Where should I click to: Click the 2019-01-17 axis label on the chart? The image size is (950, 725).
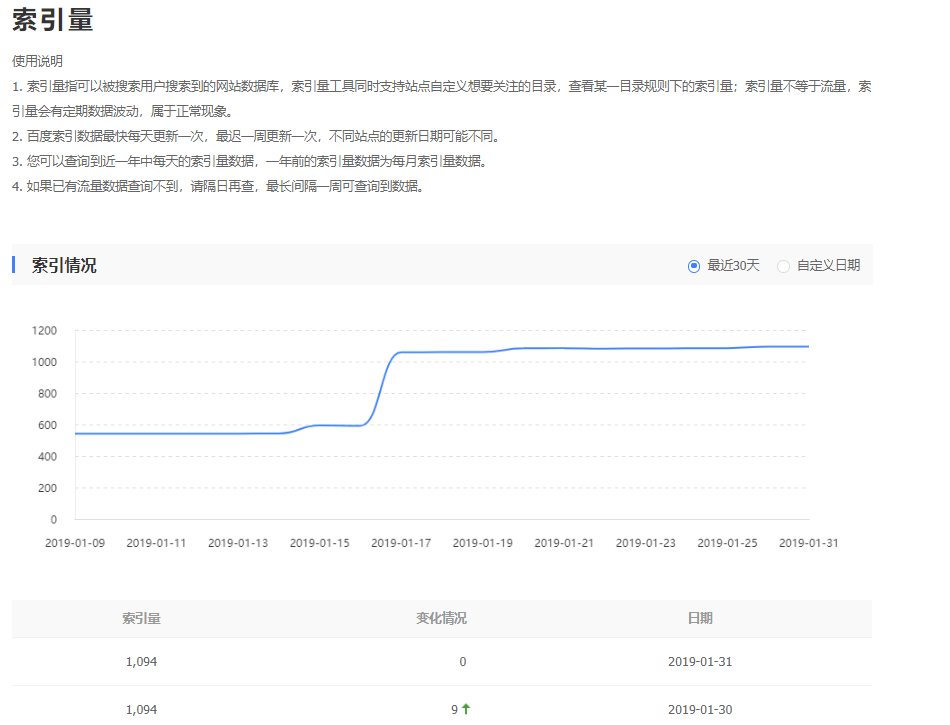click(x=400, y=542)
